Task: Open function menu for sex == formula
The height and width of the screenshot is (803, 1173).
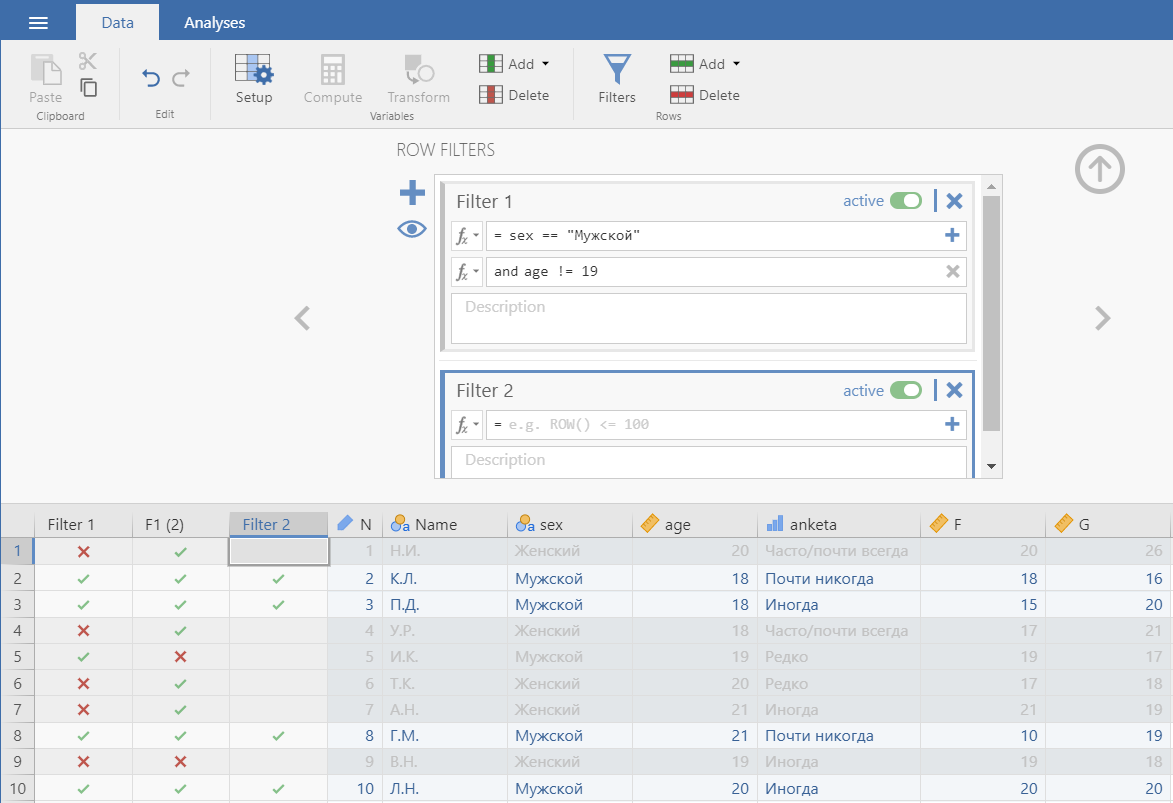Action: pos(467,236)
